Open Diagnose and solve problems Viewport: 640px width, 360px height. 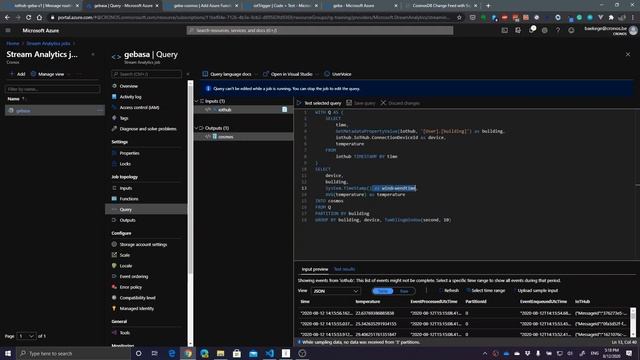148,129
